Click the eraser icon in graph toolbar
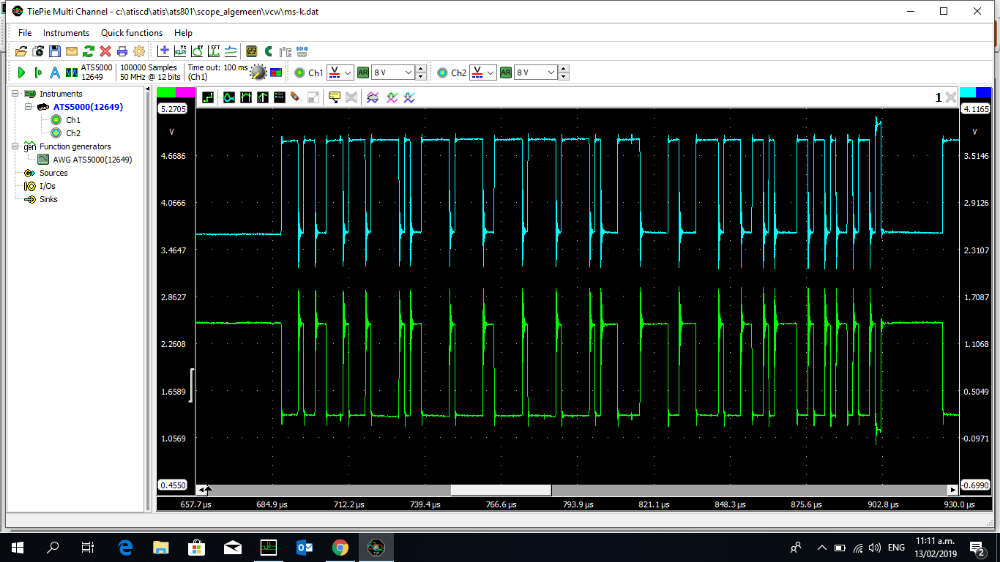 pyautogui.click(x=296, y=97)
